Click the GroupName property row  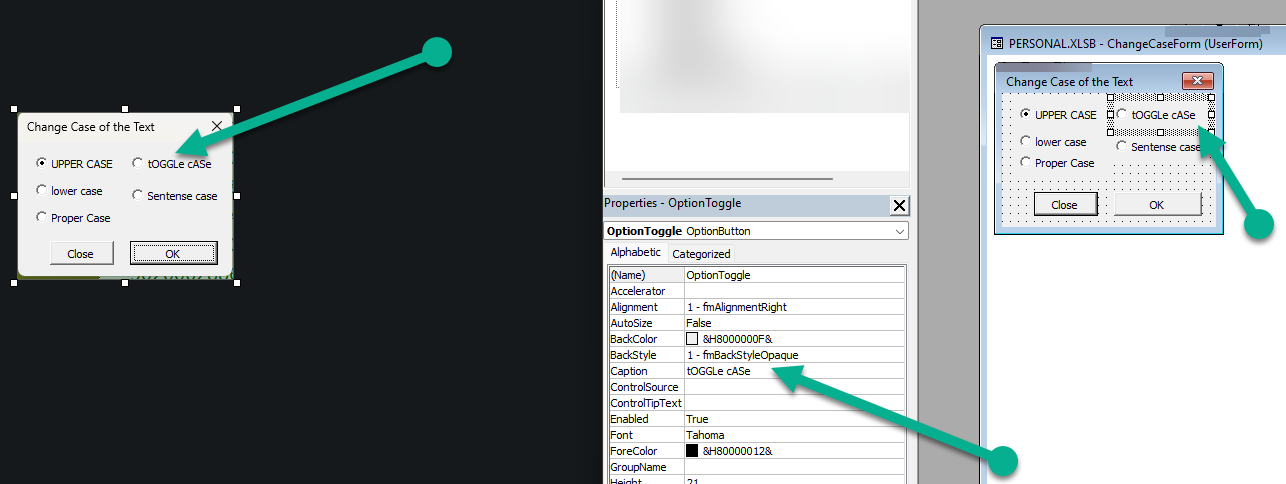(x=756, y=467)
